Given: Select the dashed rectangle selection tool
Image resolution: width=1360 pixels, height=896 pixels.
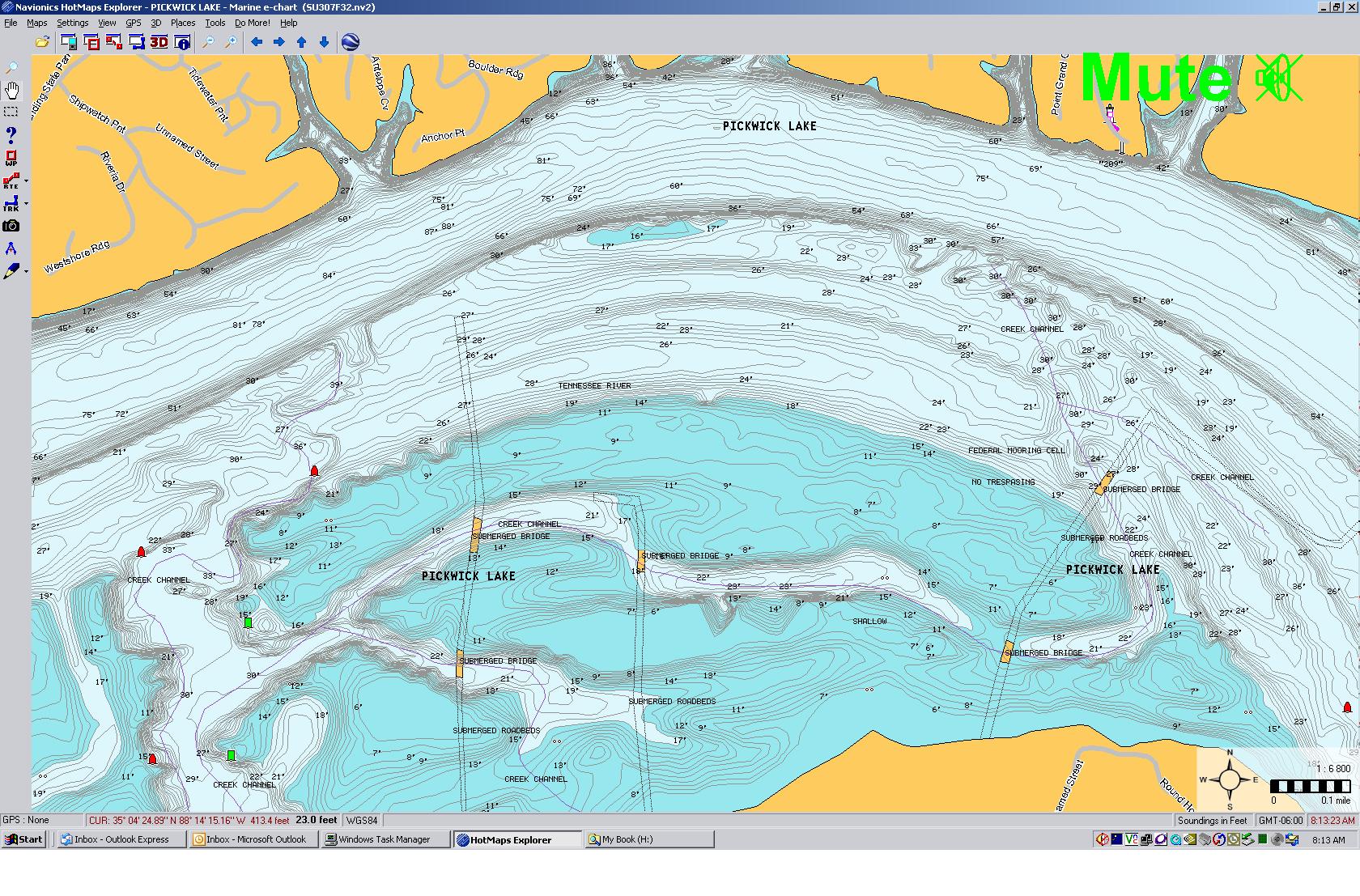Looking at the screenshot, I should coord(11,112).
